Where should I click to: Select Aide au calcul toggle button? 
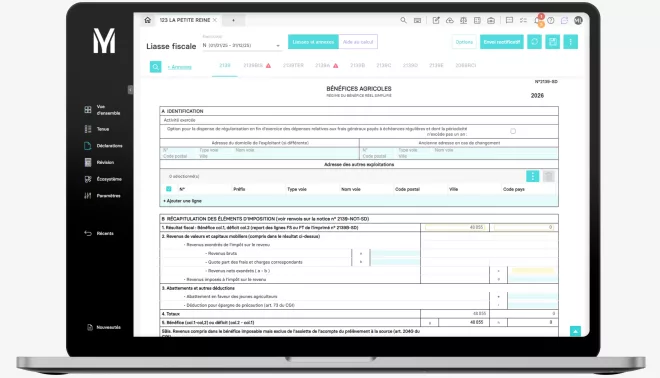(358, 42)
